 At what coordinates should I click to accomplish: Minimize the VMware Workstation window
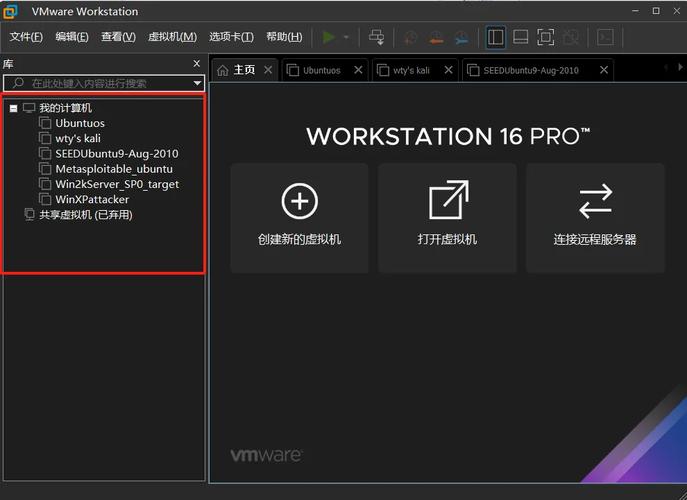[x=636, y=11]
